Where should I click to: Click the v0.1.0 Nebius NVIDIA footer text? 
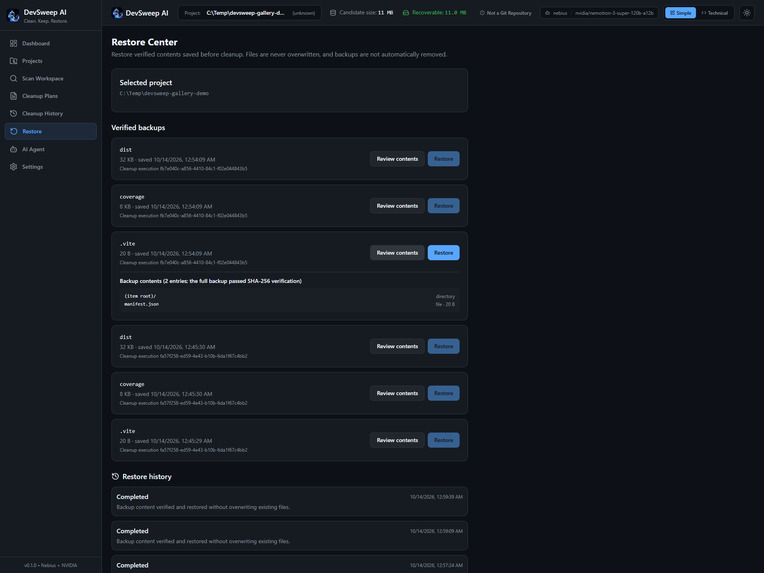coord(51,565)
